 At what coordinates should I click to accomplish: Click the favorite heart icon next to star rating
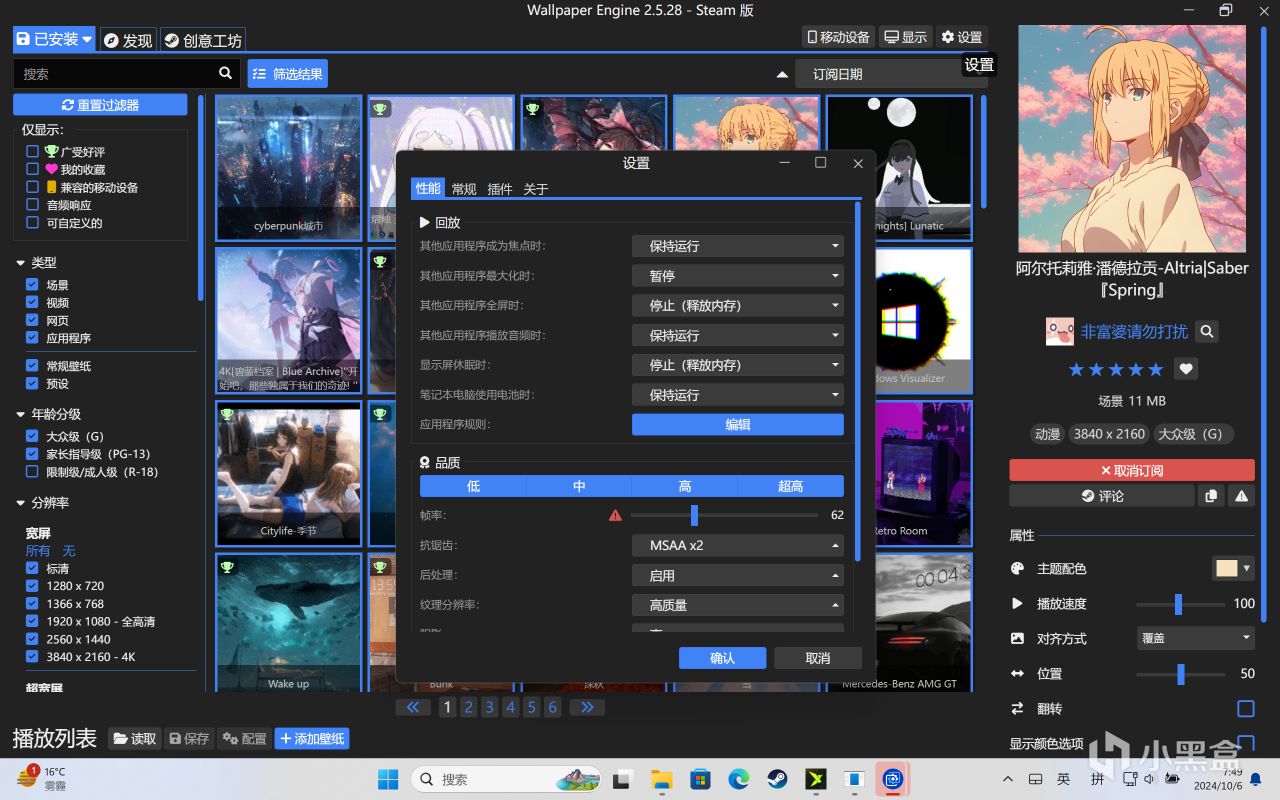pos(1186,369)
